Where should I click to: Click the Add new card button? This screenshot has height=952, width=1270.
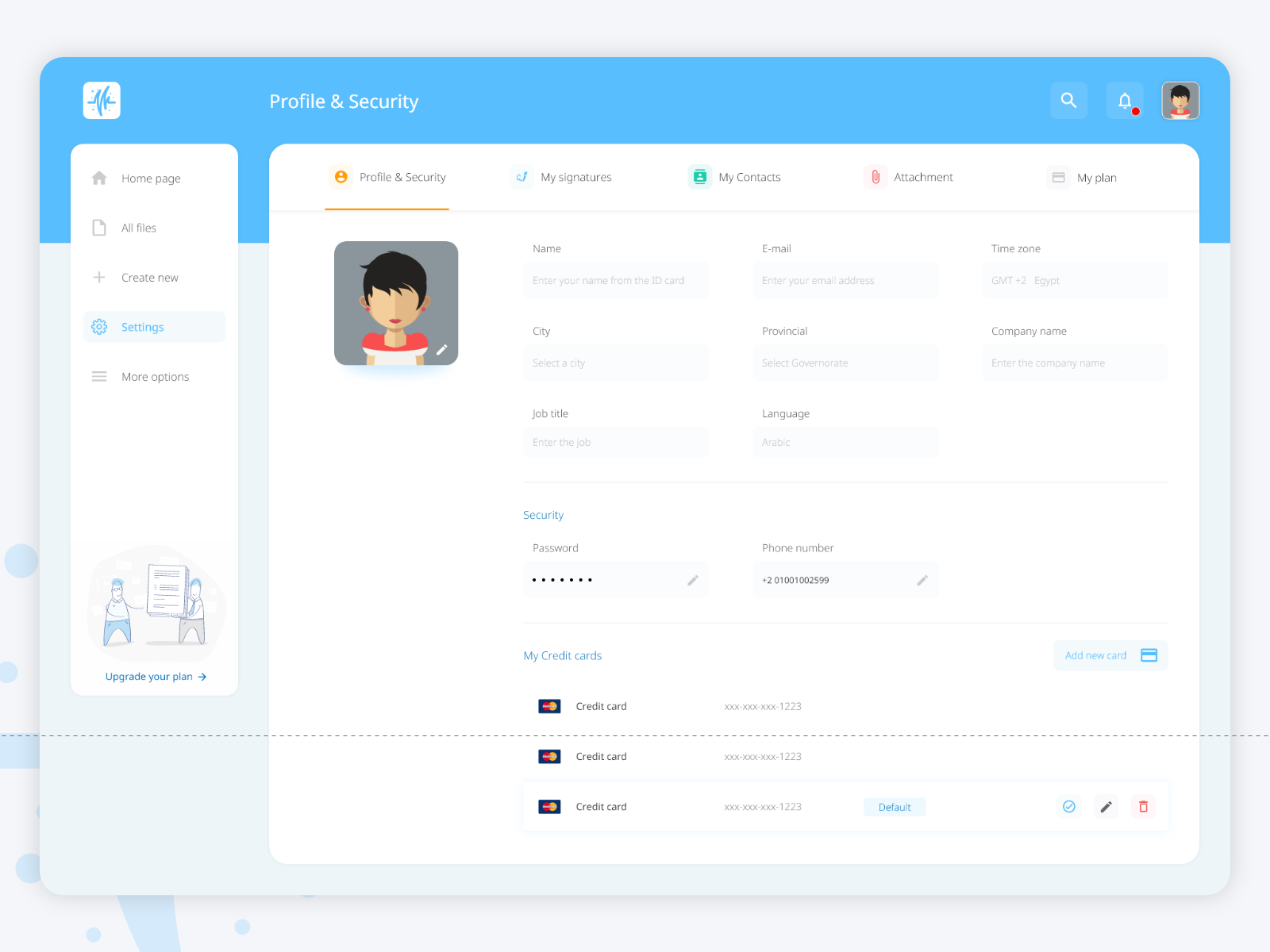point(1110,654)
